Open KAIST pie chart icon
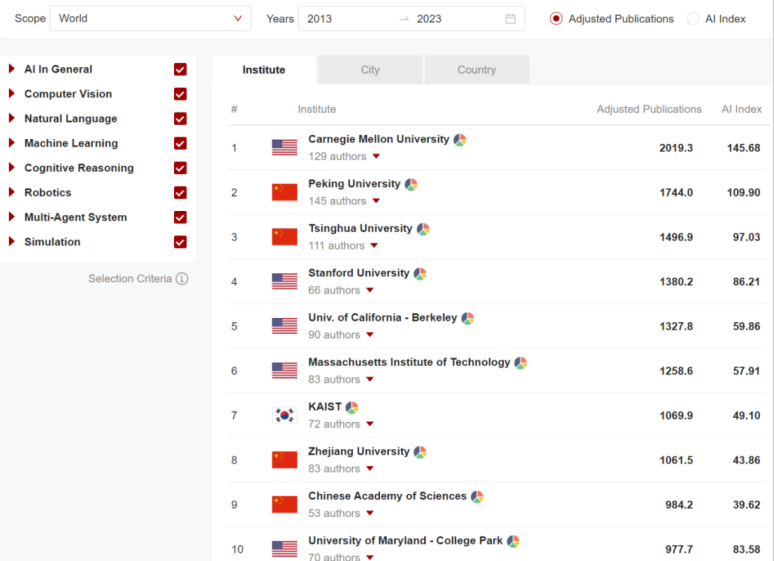Viewport: 774px width, 561px height. pos(351,407)
